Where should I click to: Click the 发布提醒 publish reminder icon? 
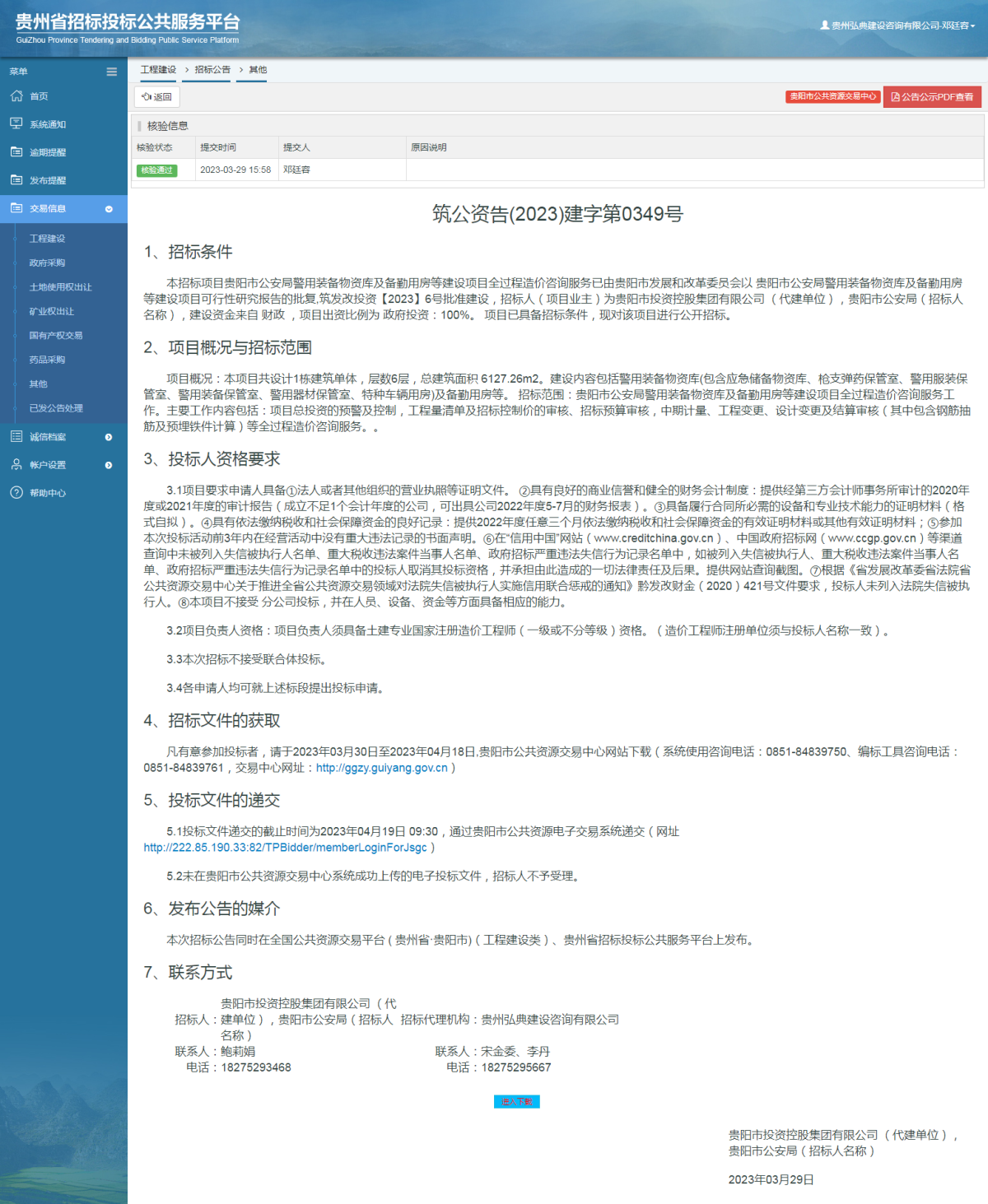point(16,179)
